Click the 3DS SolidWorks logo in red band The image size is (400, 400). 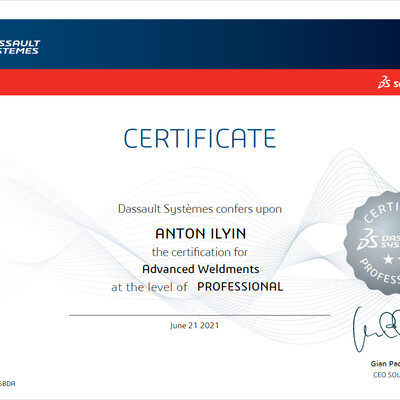click(x=389, y=82)
